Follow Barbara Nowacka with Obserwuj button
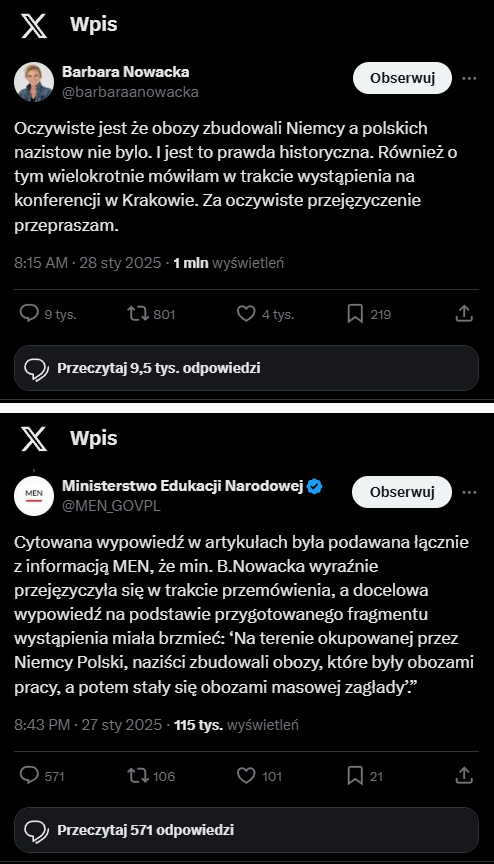The width and height of the screenshot is (494, 864). pos(402,78)
